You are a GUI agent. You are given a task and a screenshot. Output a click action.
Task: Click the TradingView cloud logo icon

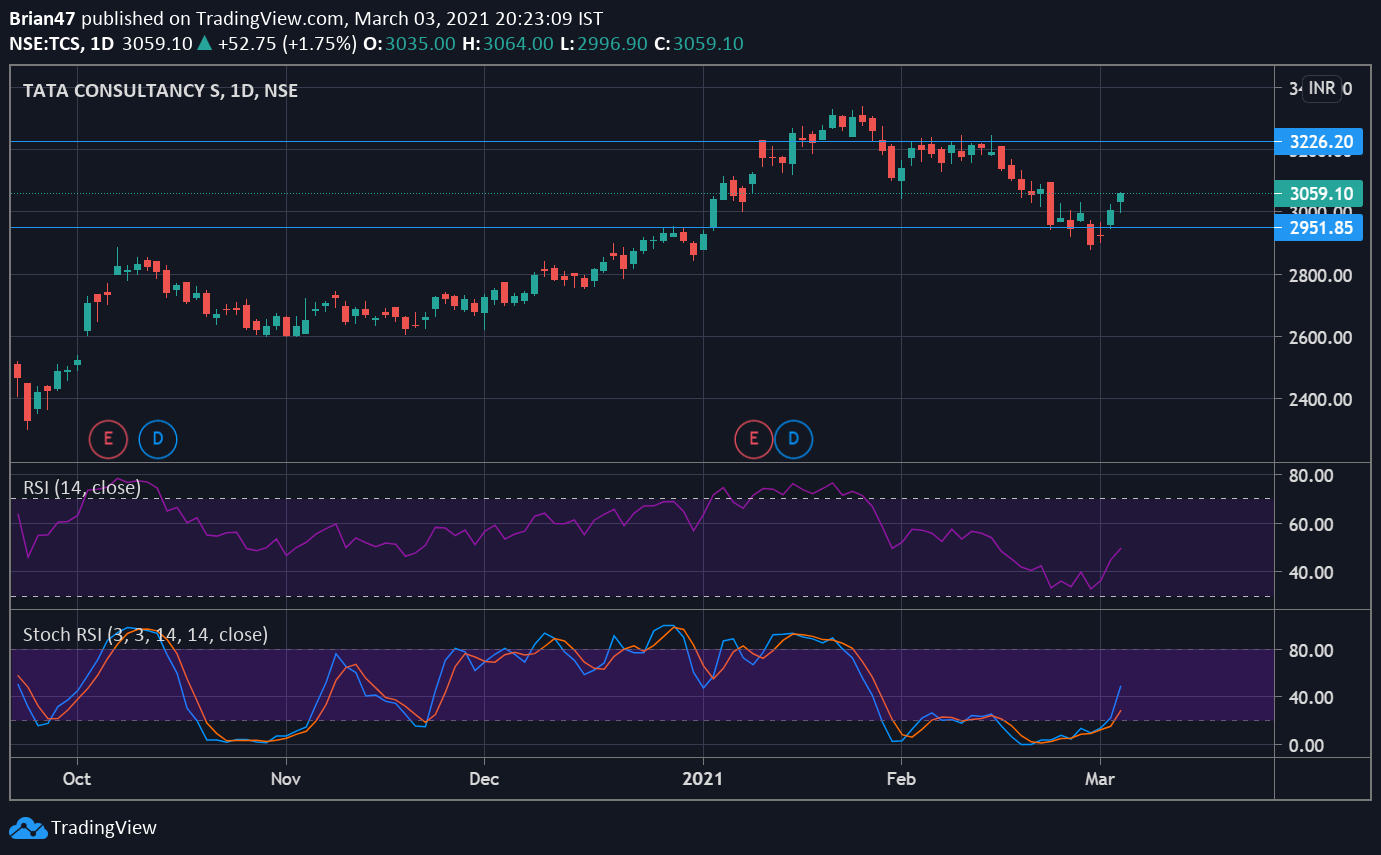pyautogui.click(x=28, y=828)
